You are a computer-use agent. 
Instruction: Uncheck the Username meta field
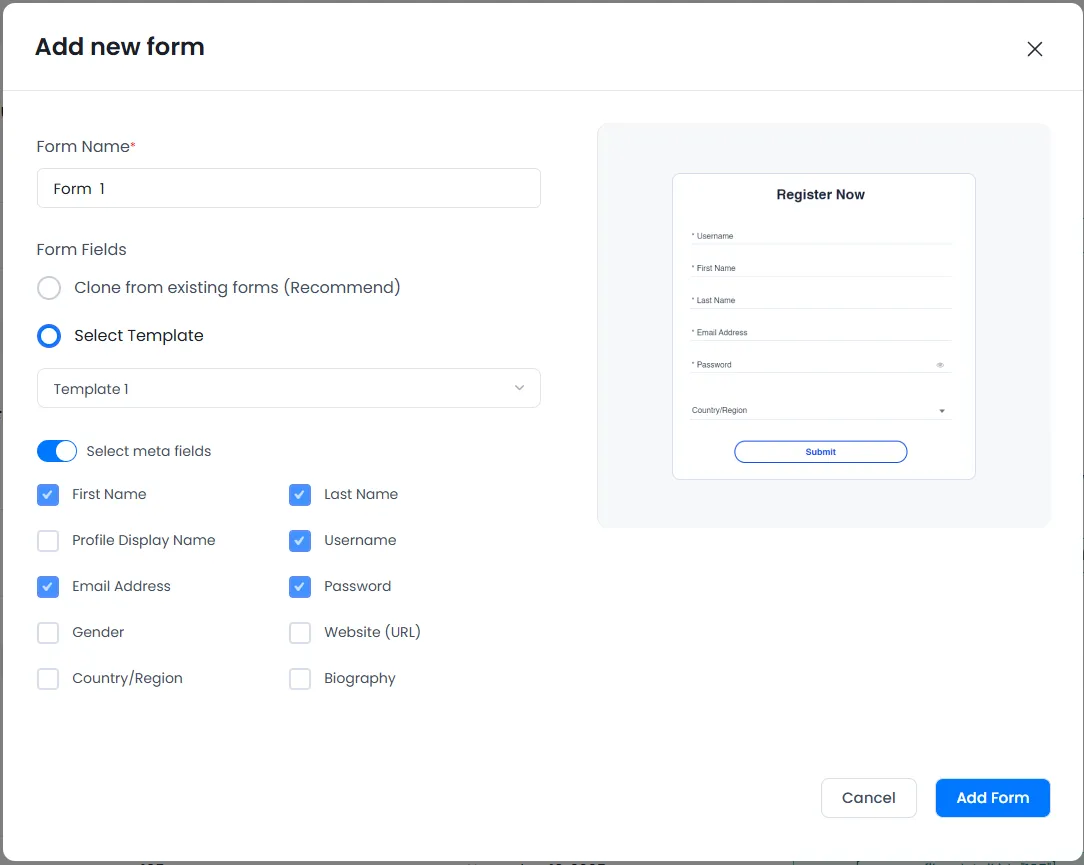point(300,540)
